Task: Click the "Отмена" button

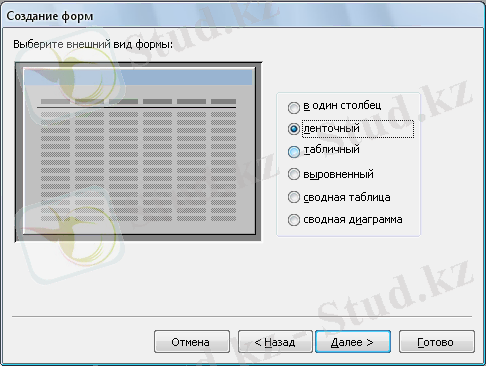Action: (192, 342)
